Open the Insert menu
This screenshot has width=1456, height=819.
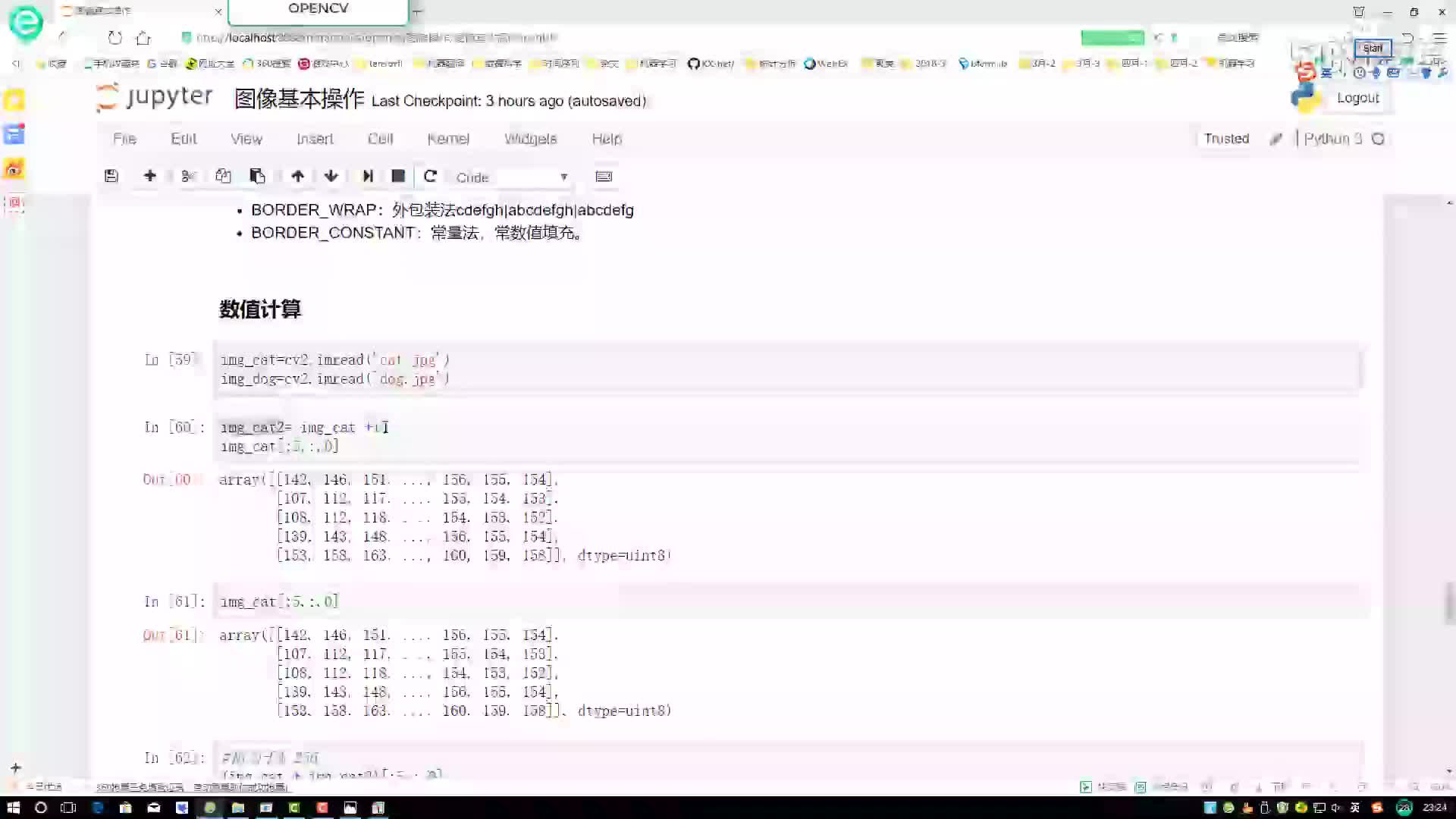pyautogui.click(x=315, y=139)
